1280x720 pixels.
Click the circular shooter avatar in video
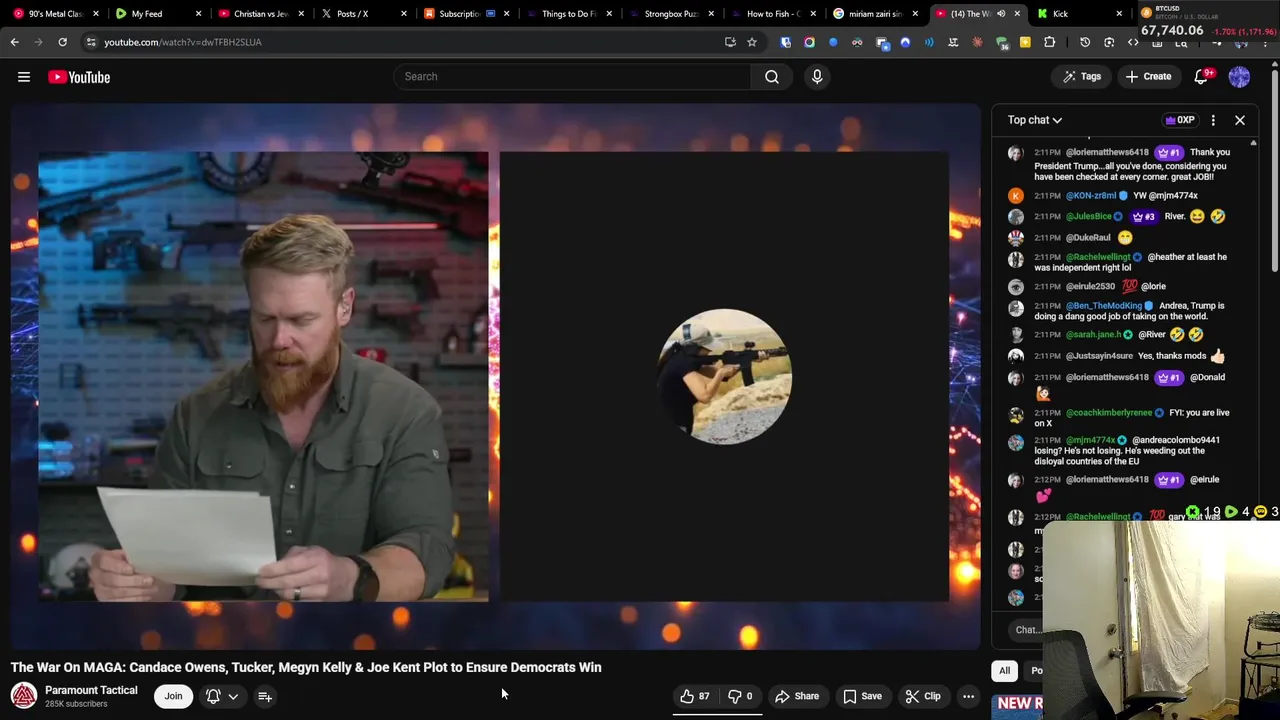click(725, 376)
